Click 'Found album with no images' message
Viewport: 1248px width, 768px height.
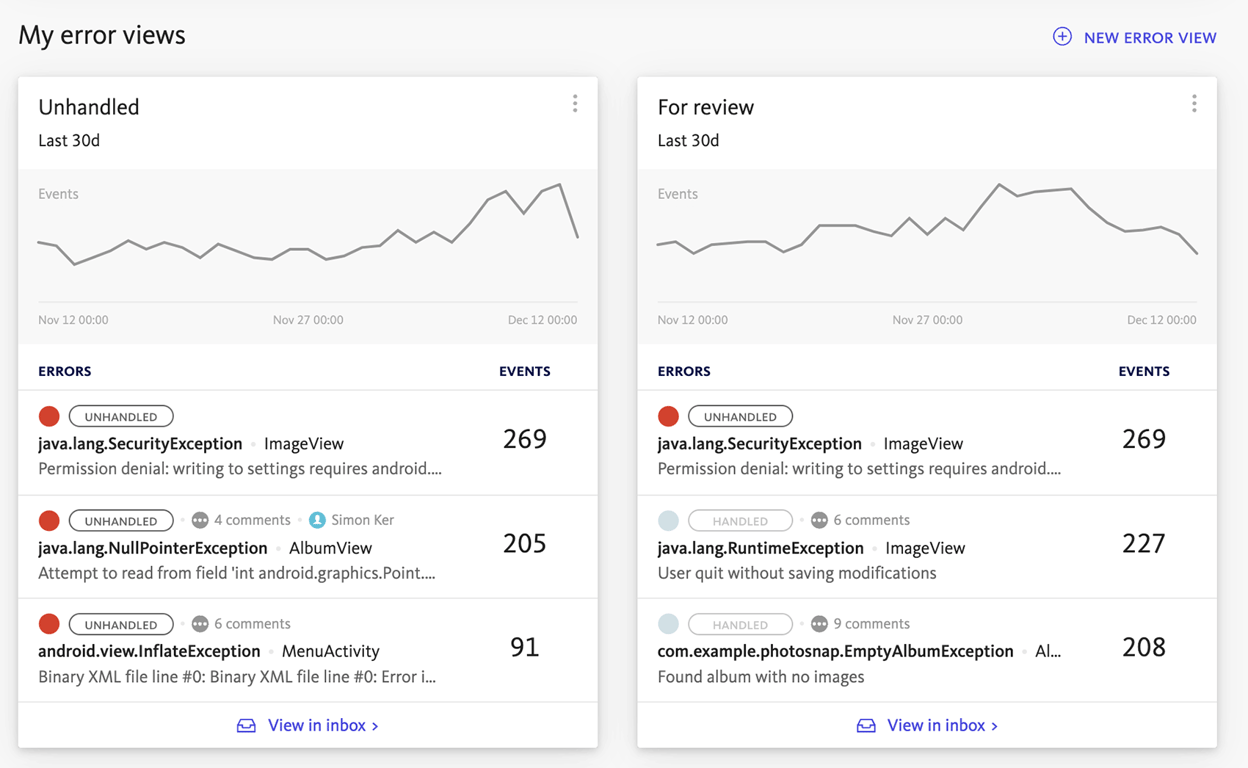point(761,677)
